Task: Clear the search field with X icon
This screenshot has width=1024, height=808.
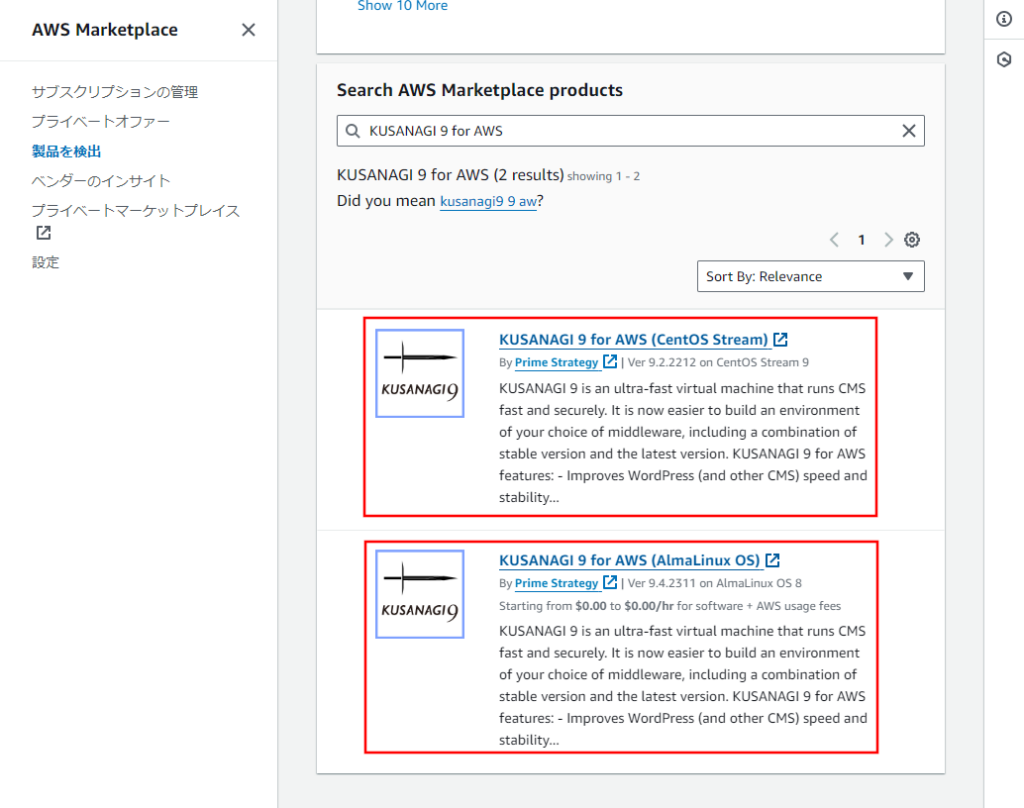Action: pos(908,131)
